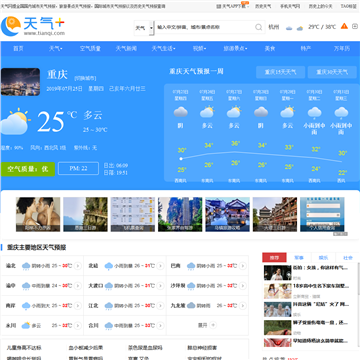The height and width of the screenshot is (360, 360).
Task: Click the cloudy icon next to 杭州
Action: [x=289, y=28]
